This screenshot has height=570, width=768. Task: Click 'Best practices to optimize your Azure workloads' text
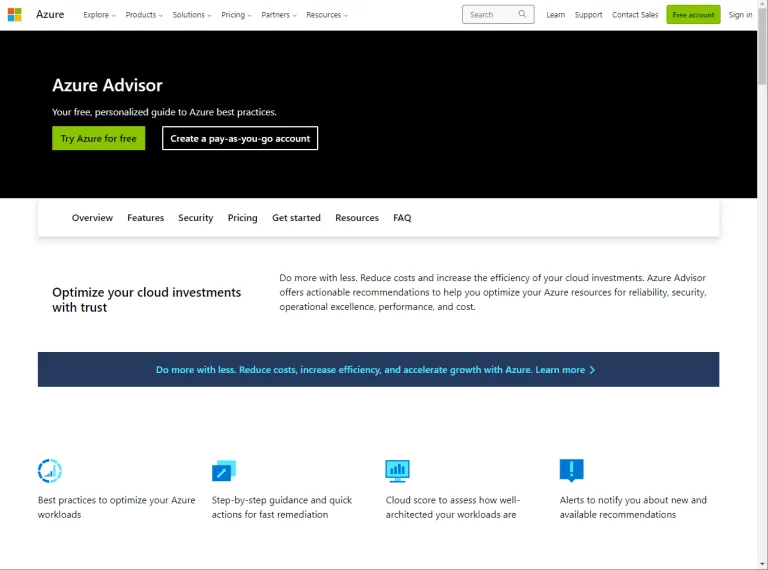coord(117,507)
